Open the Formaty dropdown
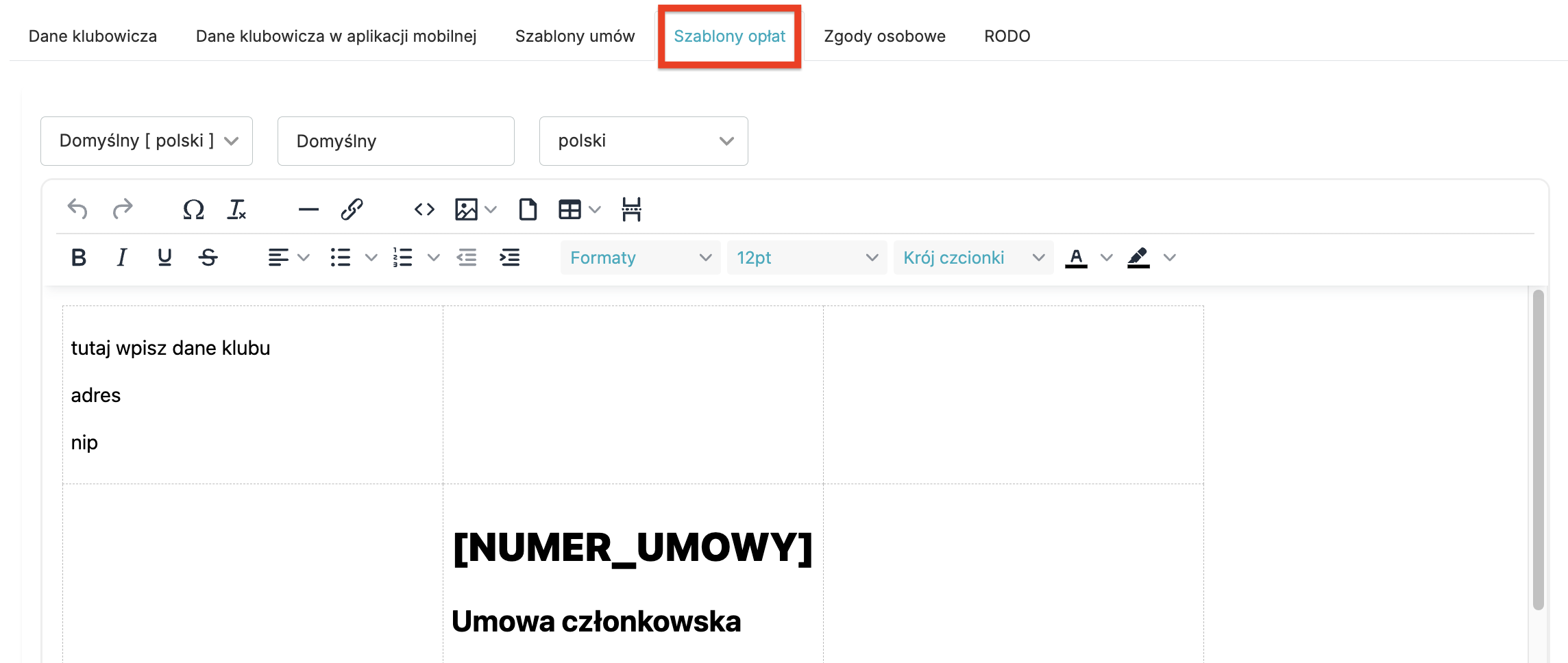1568x663 pixels. tap(640, 258)
